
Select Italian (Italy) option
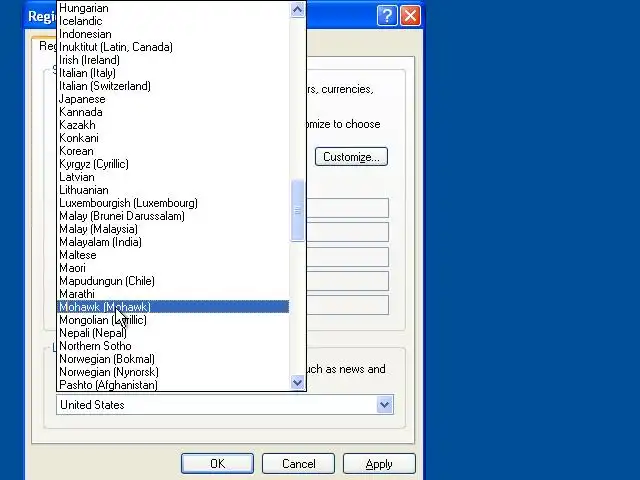(x=173, y=73)
